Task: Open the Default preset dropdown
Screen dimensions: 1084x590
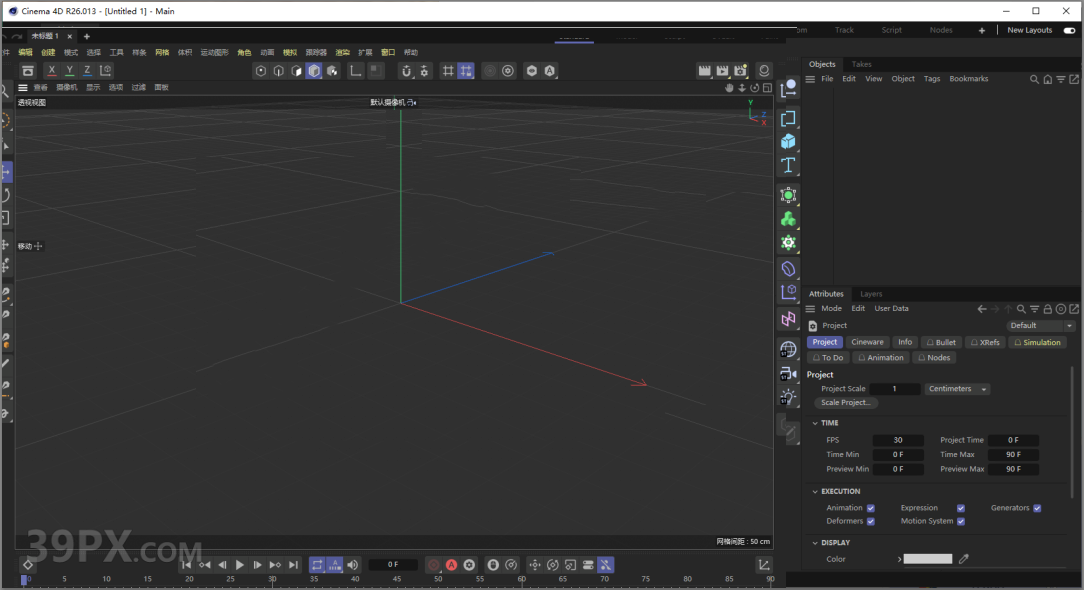Action: (x=1041, y=326)
